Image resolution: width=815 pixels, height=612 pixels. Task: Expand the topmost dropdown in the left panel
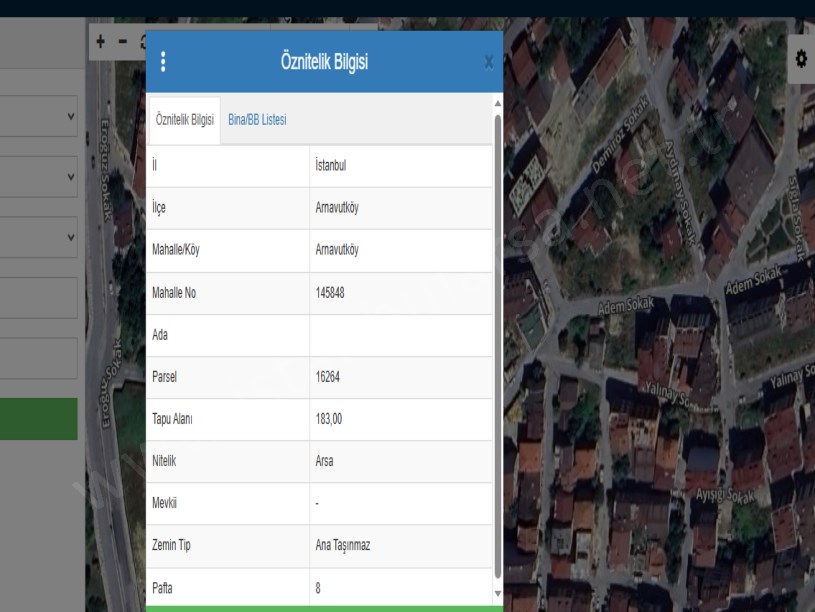[38, 116]
